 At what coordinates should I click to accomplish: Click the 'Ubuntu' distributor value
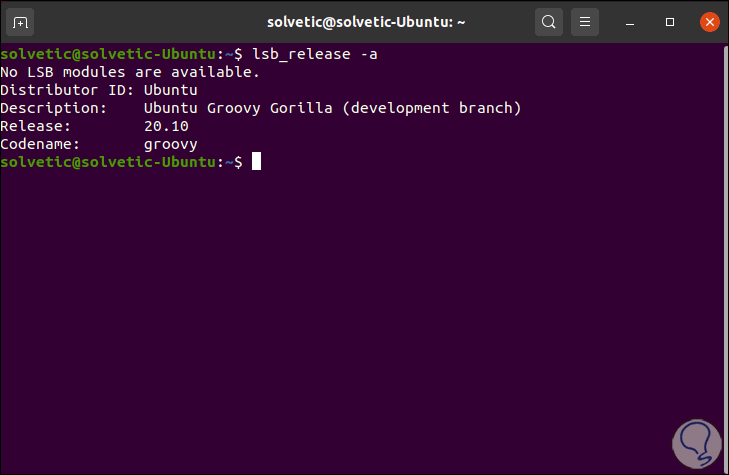click(171, 90)
